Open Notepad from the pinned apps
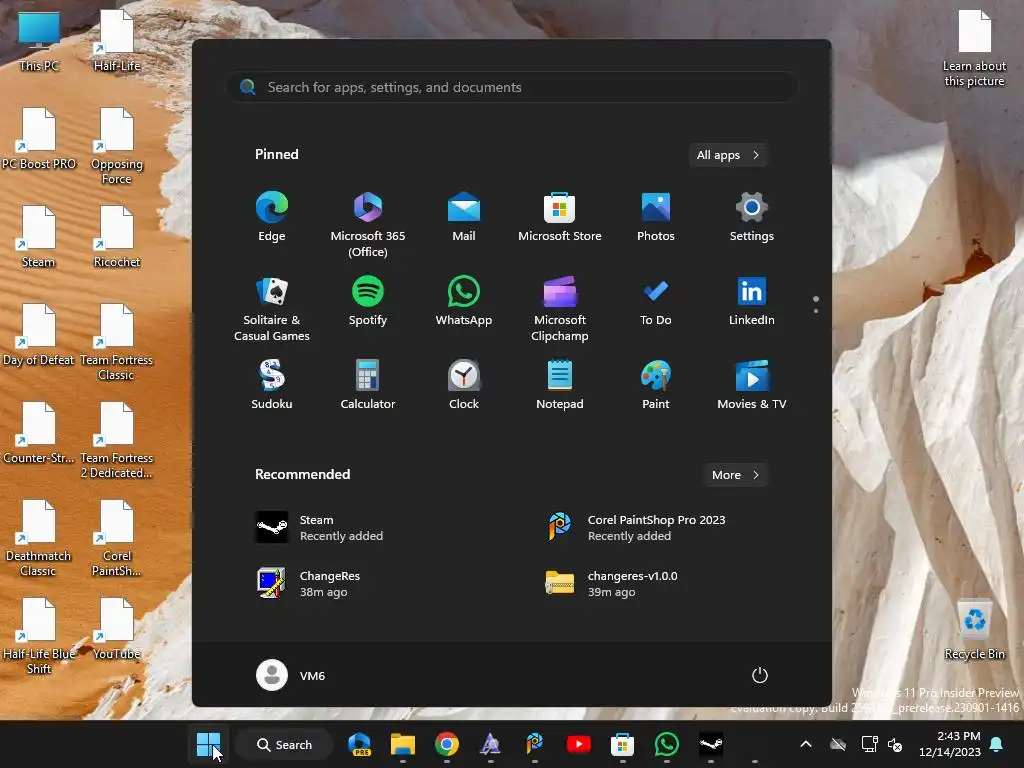 (560, 385)
